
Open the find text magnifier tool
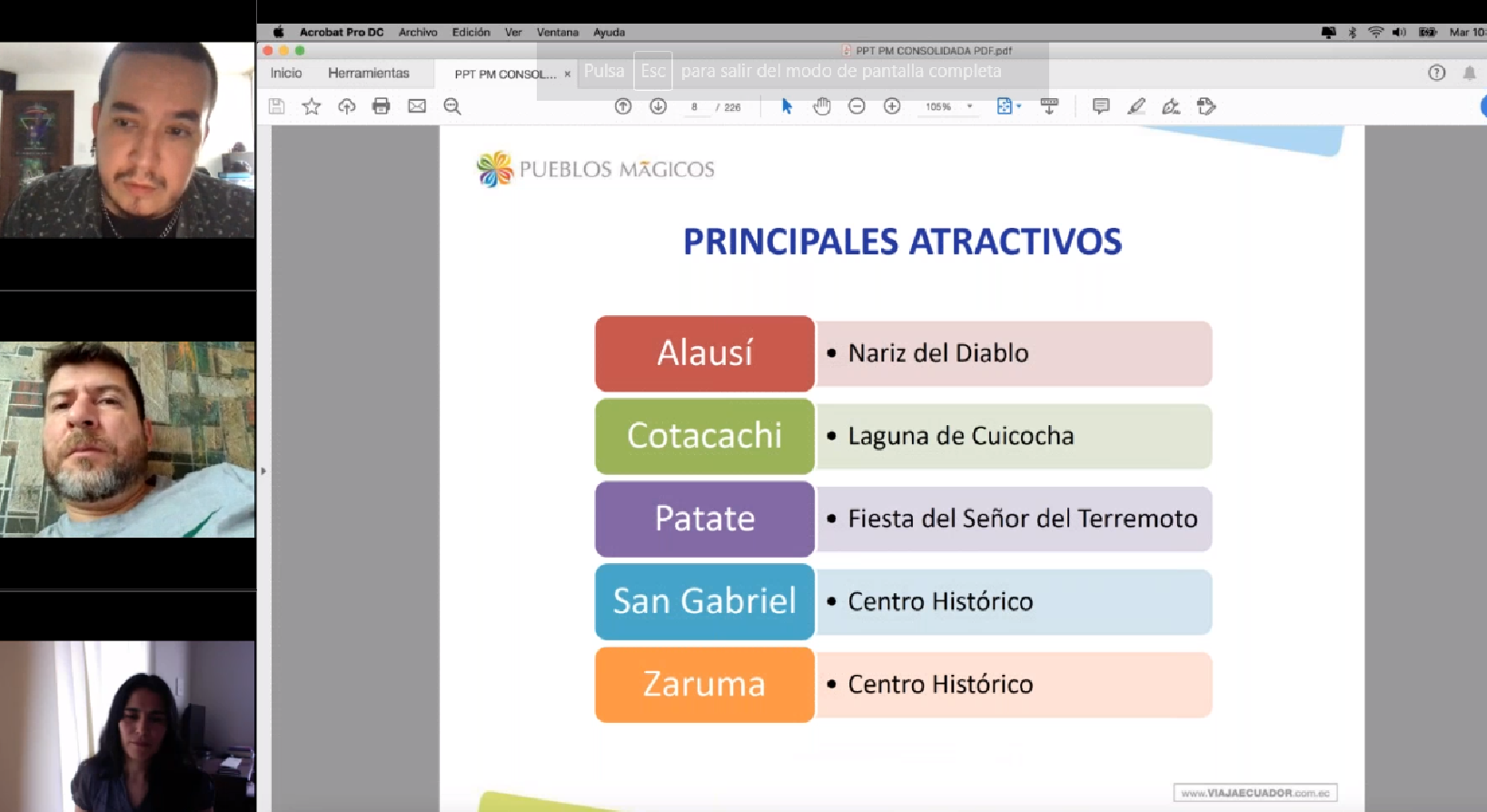click(452, 106)
